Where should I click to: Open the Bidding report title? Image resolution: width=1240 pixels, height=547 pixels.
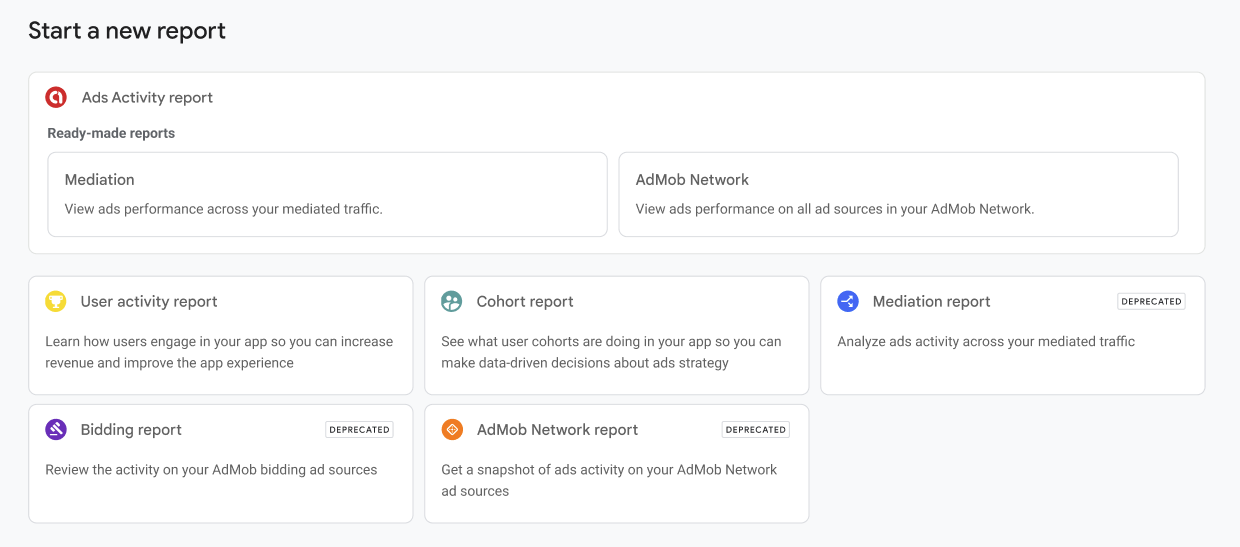pyautogui.click(x=131, y=429)
